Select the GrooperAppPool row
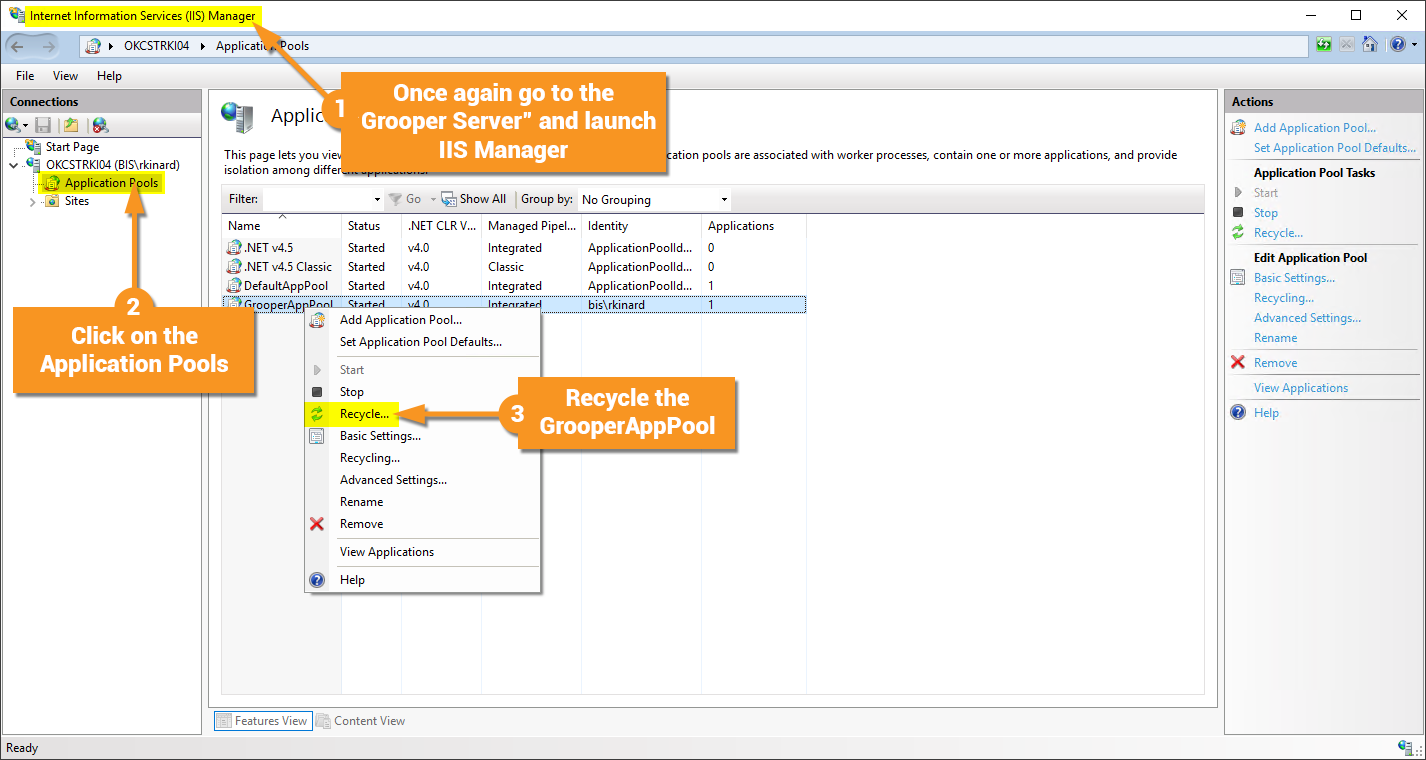 514,304
